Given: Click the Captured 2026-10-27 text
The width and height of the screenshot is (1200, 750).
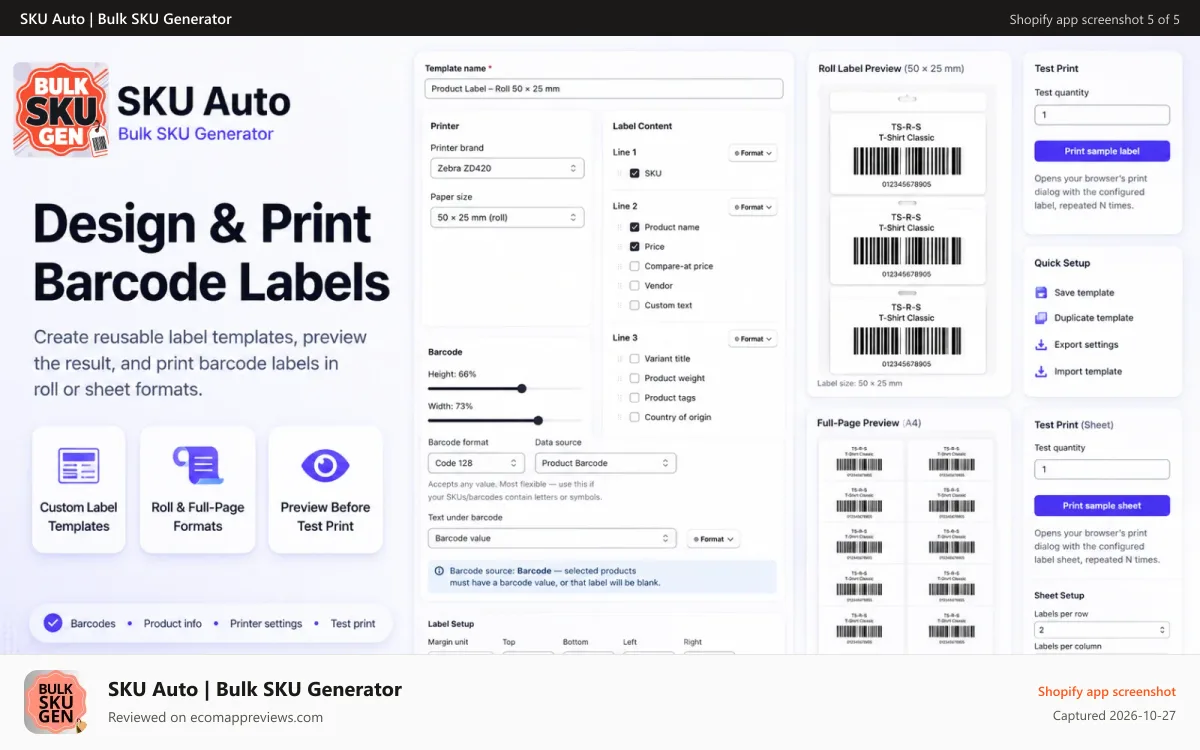Looking at the screenshot, I should [1114, 715].
